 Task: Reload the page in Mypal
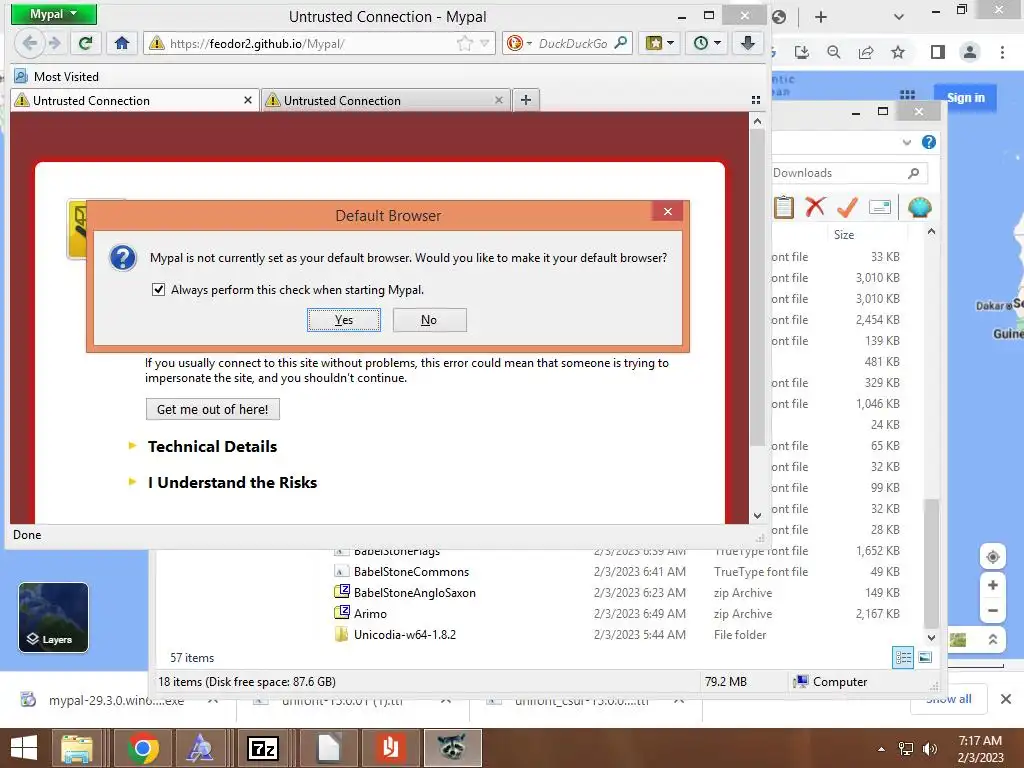pyautogui.click(x=86, y=43)
